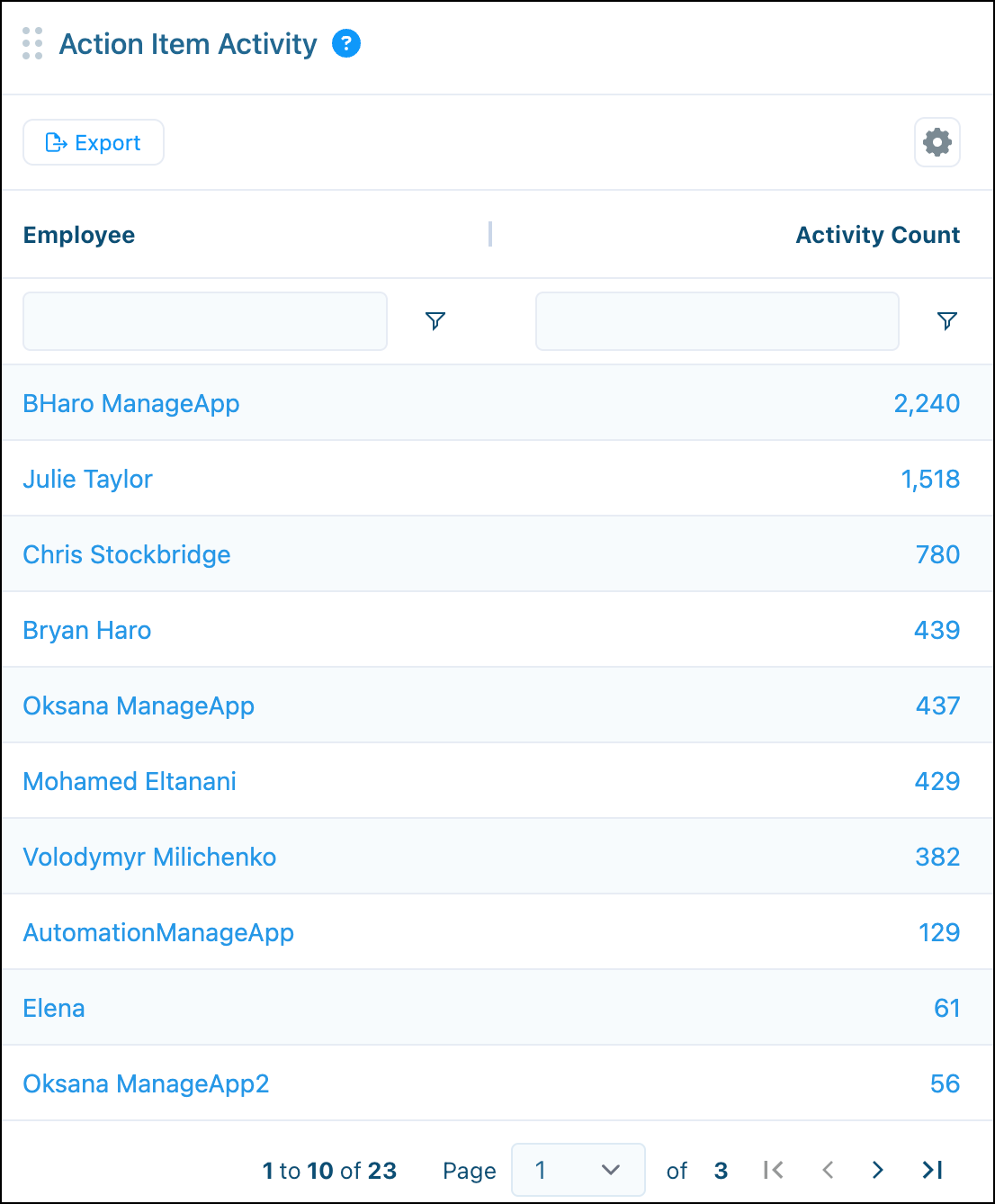Open the settings gear icon
This screenshot has width=995, height=1204.
[937, 142]
